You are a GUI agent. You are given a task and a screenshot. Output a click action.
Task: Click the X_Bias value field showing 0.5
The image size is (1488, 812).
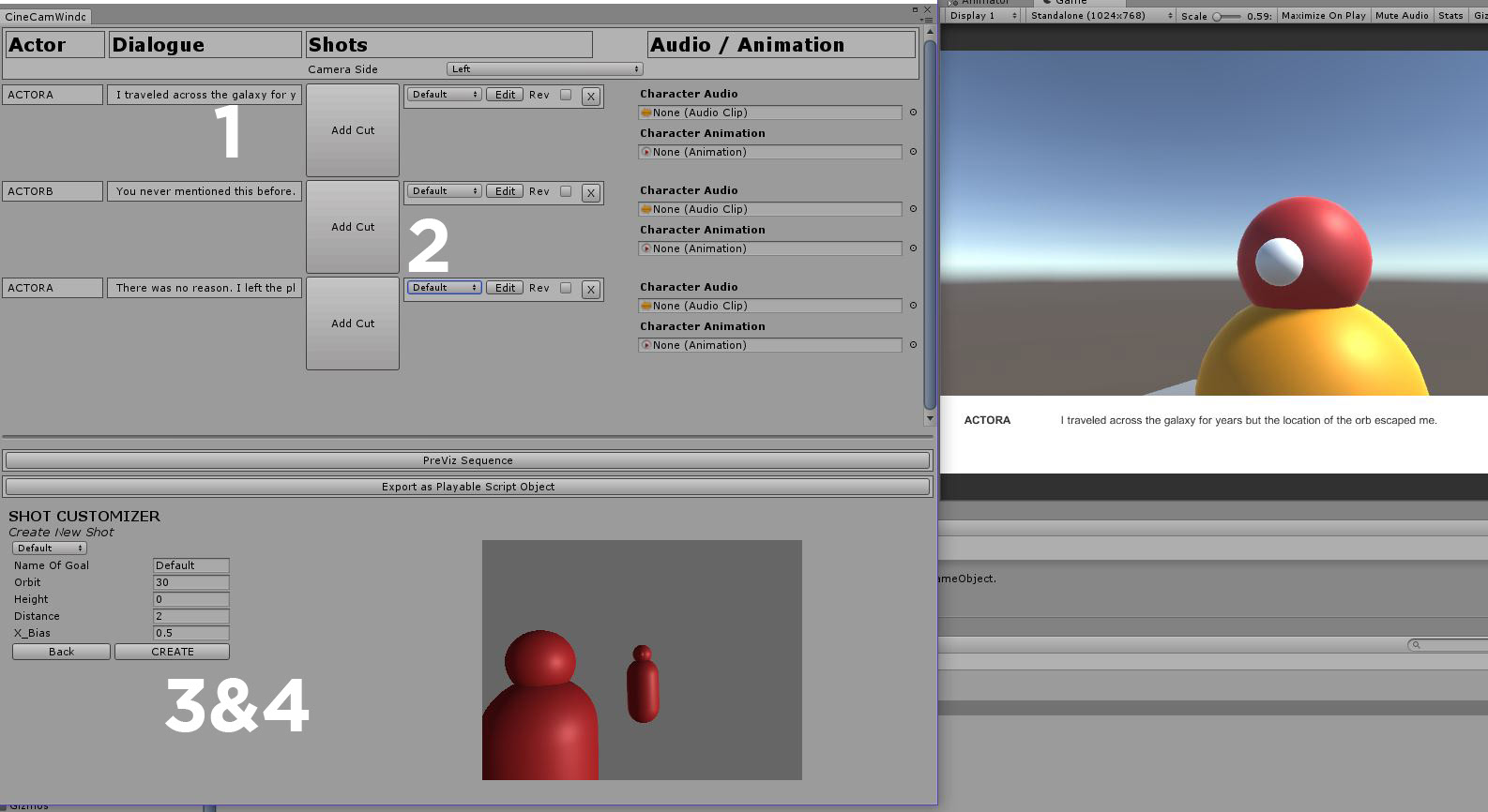[191, 633]
